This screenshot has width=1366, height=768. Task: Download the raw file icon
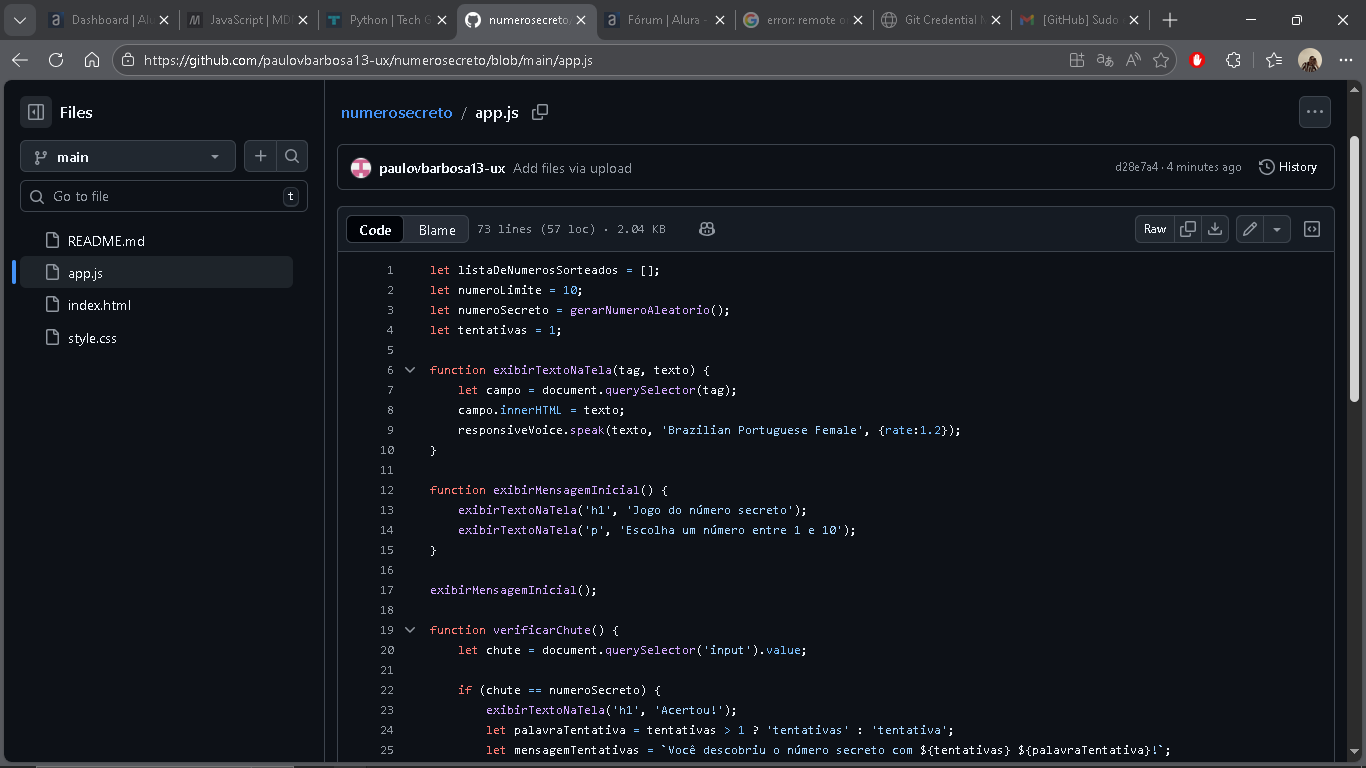click(1215, 229)
